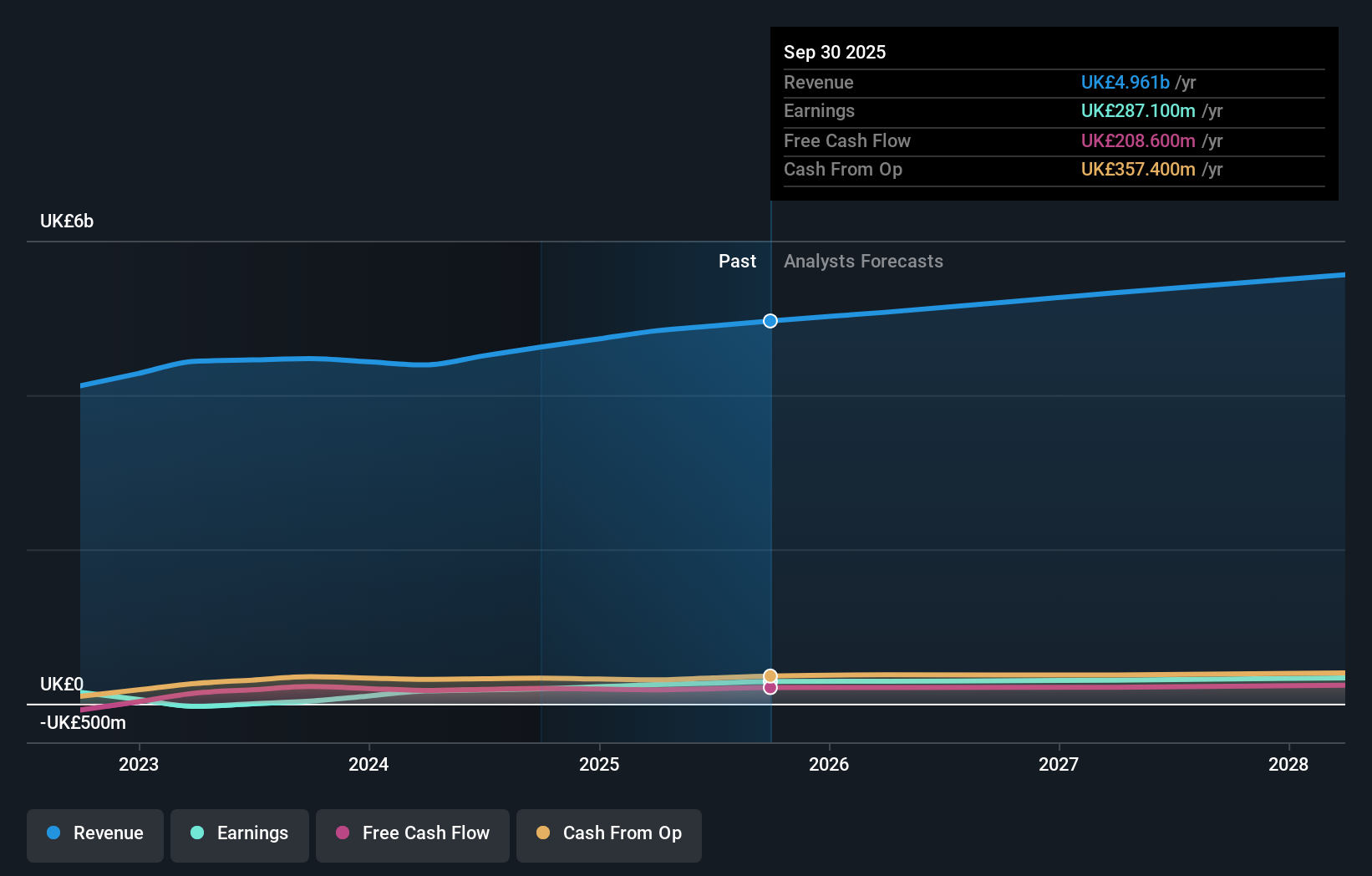Select the orange Cash From Op marker

pos(770,675)
